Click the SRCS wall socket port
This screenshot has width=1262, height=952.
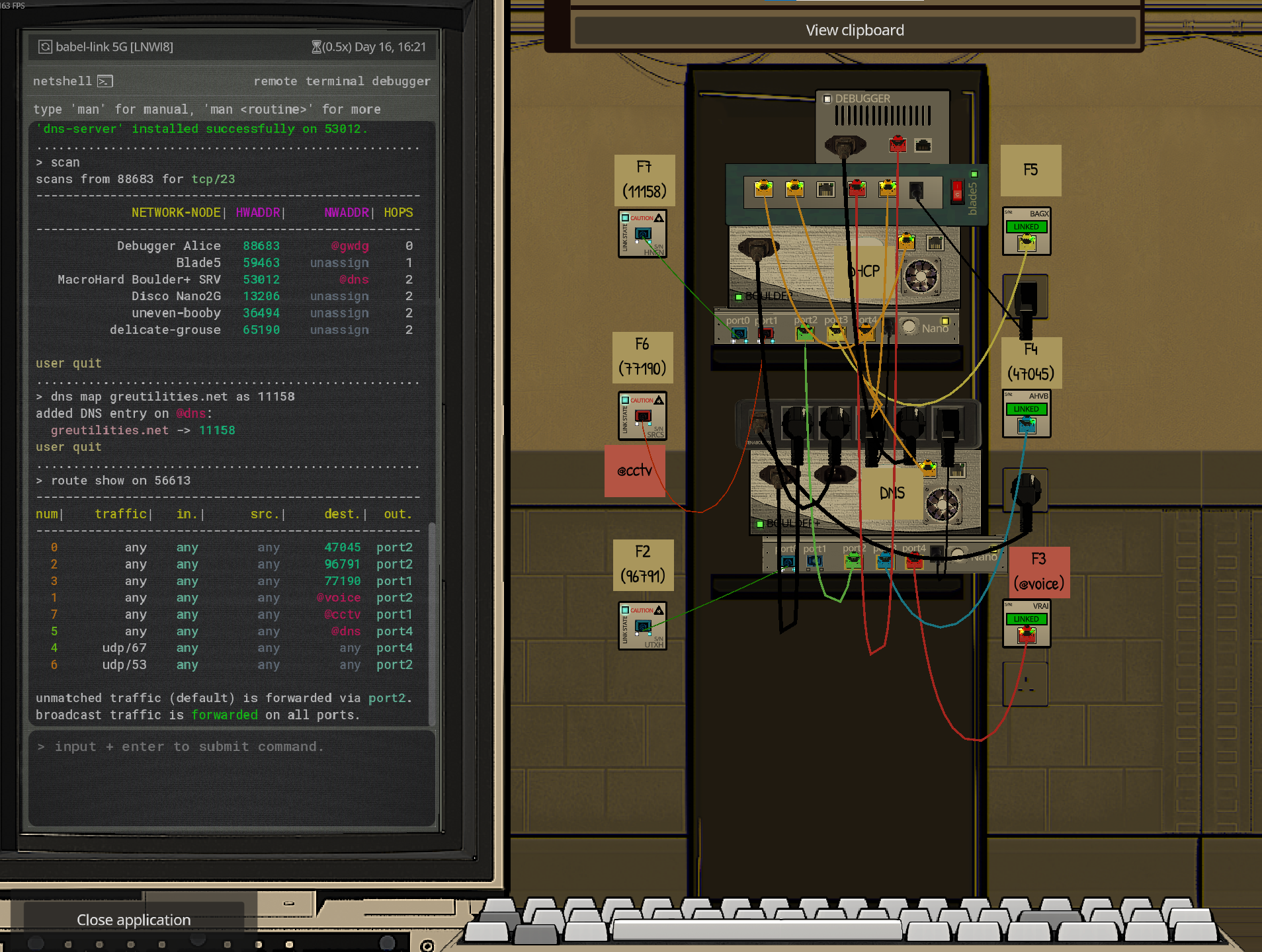tap(643, 416)
